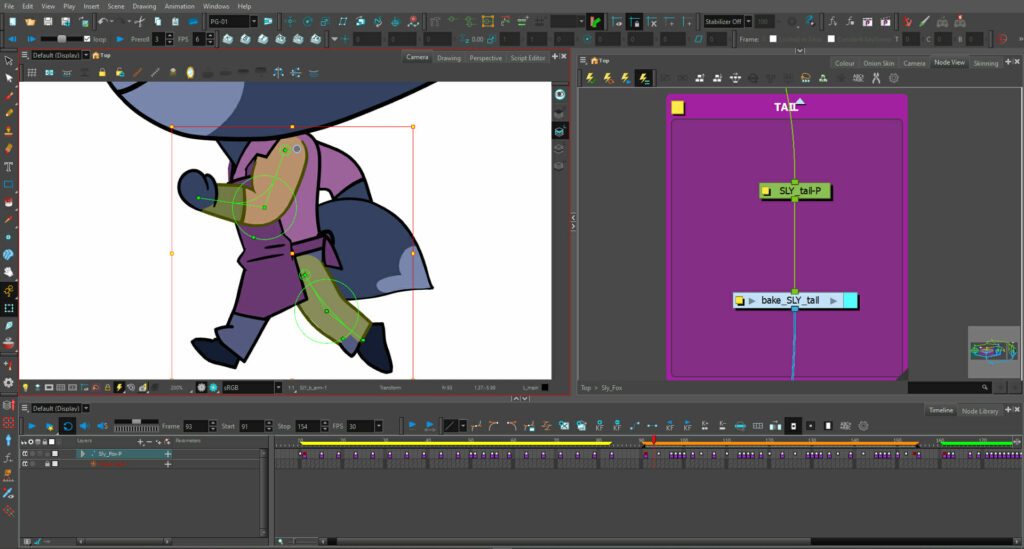Expand the bake_SLY_tail node left arrow
The image size is (1024, 549).
click(x=752, y=300)
